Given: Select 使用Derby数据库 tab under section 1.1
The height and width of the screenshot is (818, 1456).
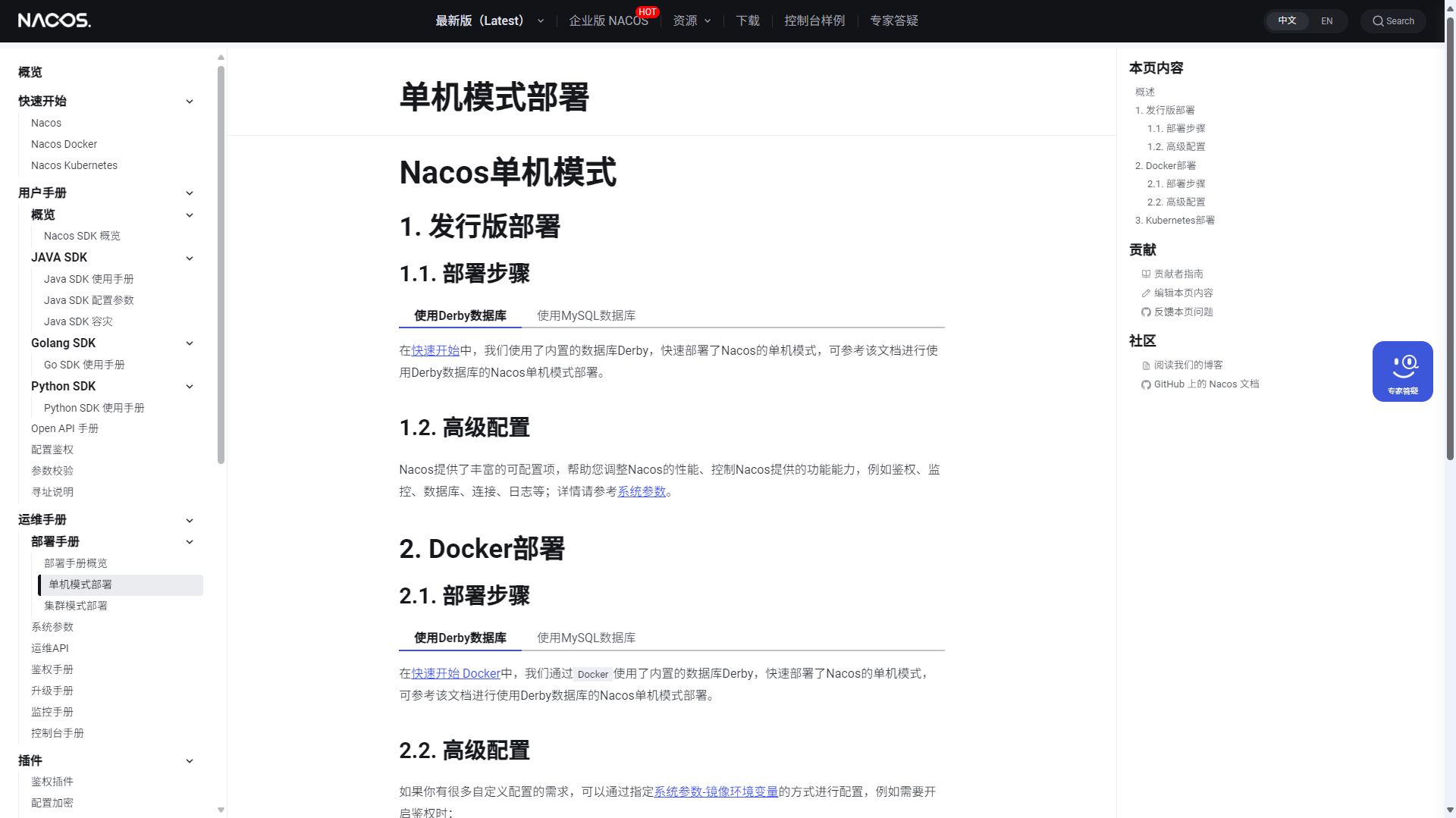Looking at the screenshot, I should click(x=460, y=315).
